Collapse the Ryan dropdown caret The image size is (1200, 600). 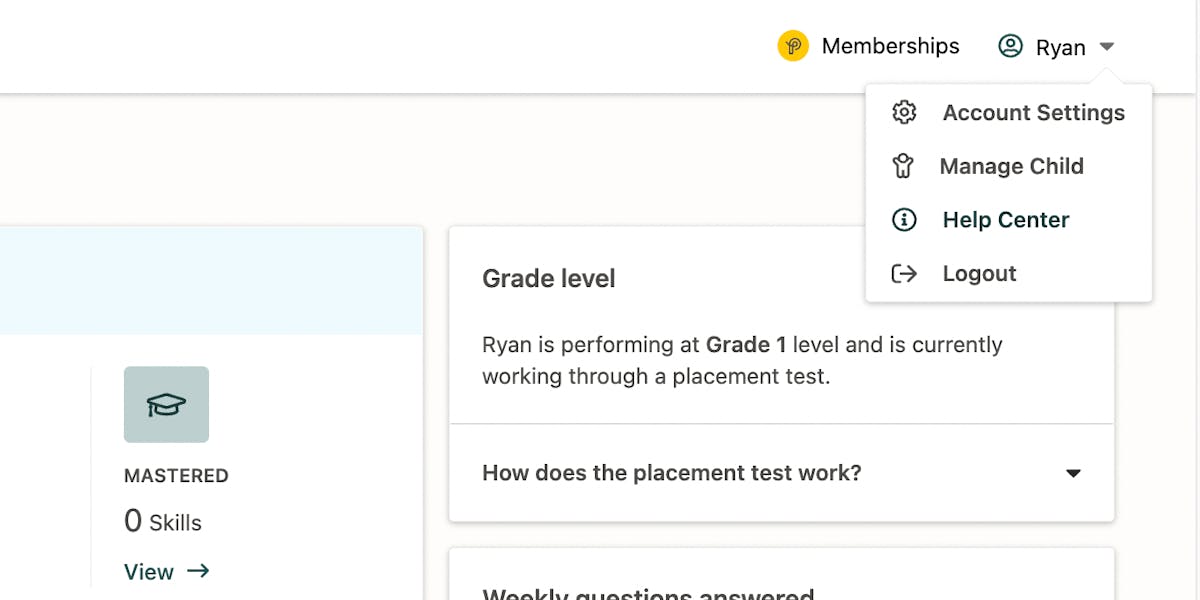point(1106,47)
